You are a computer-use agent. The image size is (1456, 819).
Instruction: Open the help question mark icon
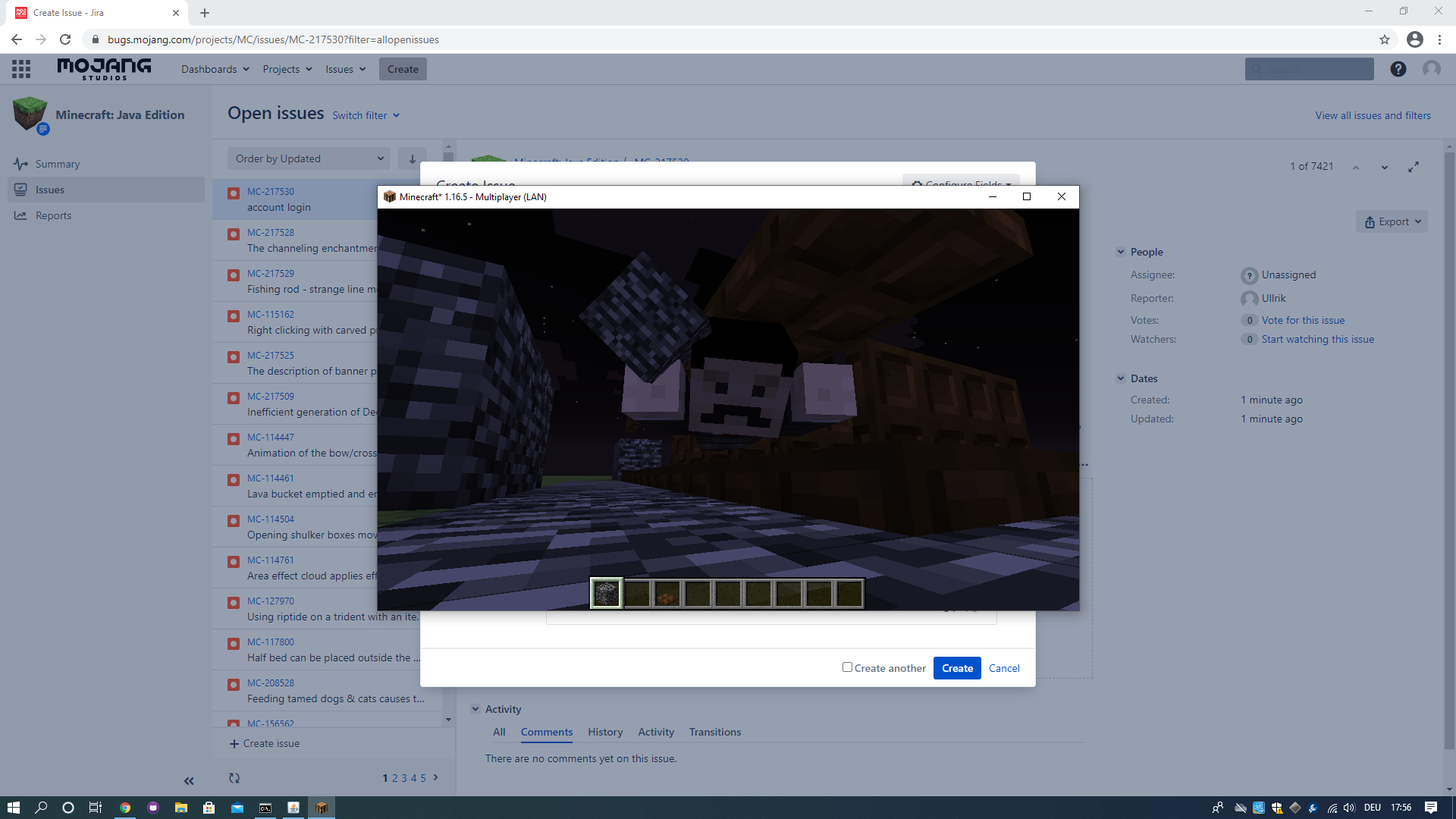1398,69
